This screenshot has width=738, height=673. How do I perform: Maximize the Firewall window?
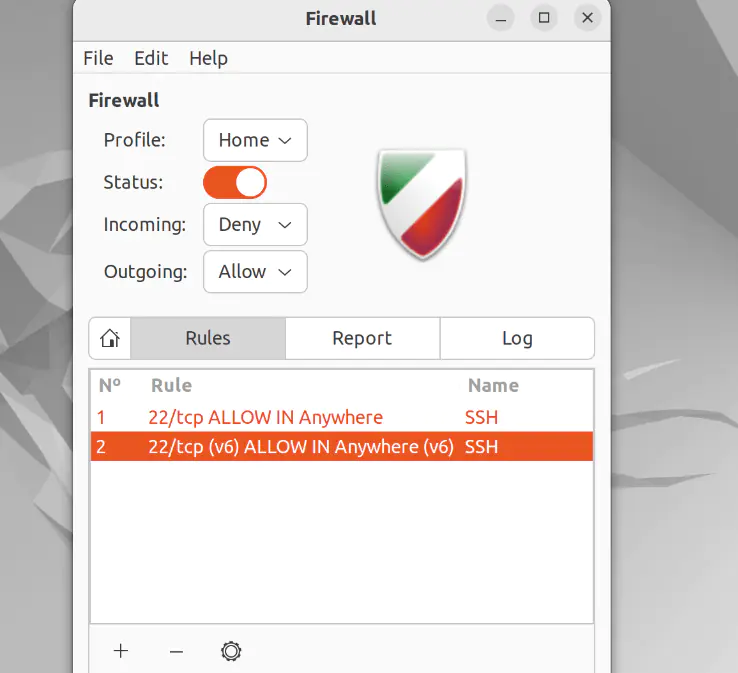point(544,18)
